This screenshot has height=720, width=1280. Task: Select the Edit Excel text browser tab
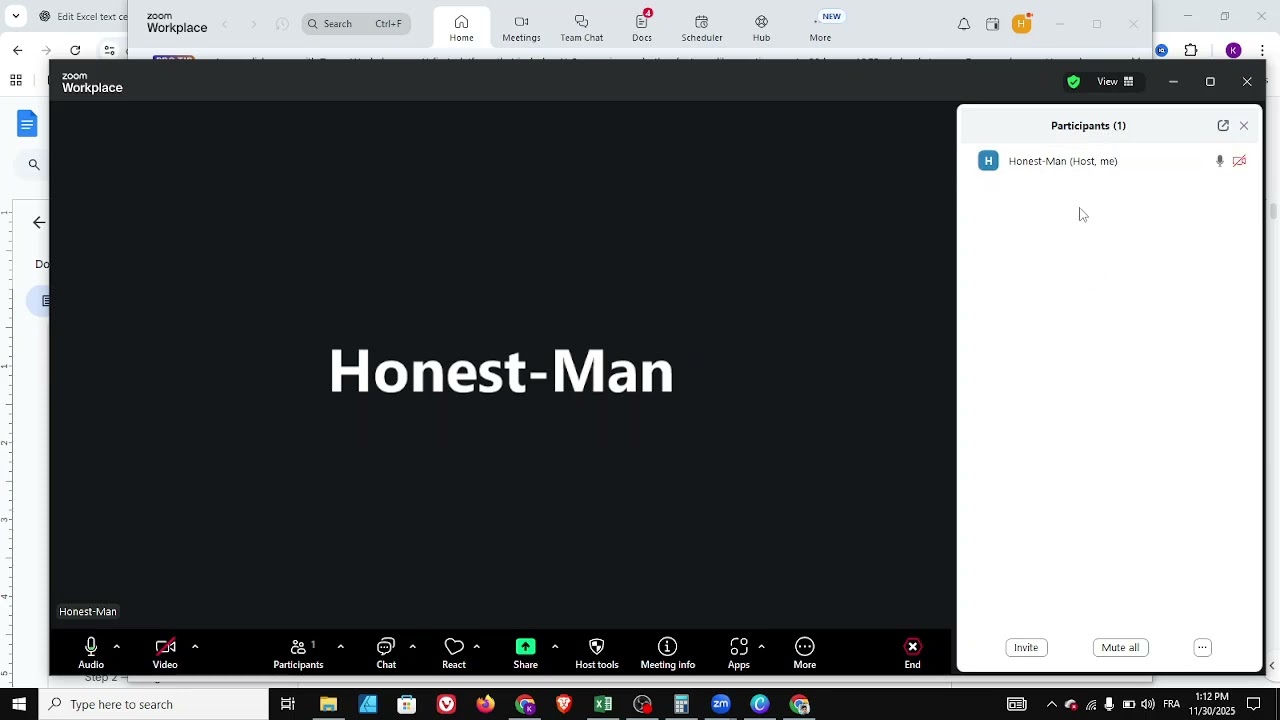tap(82, 16)
